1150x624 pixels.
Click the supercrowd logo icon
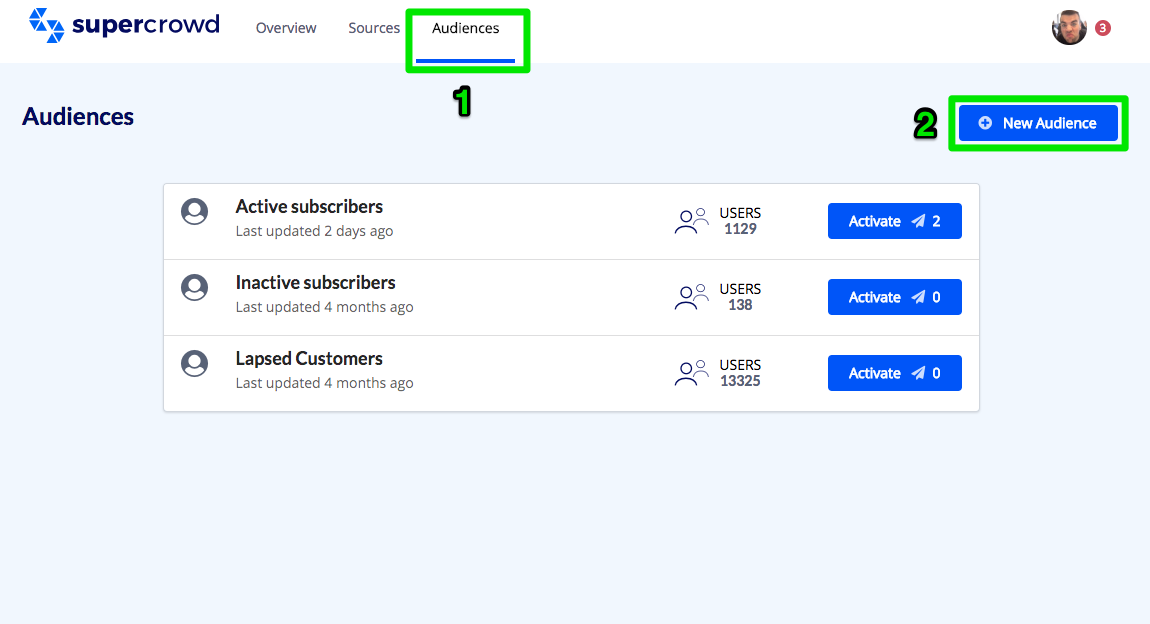click(46, 26)
